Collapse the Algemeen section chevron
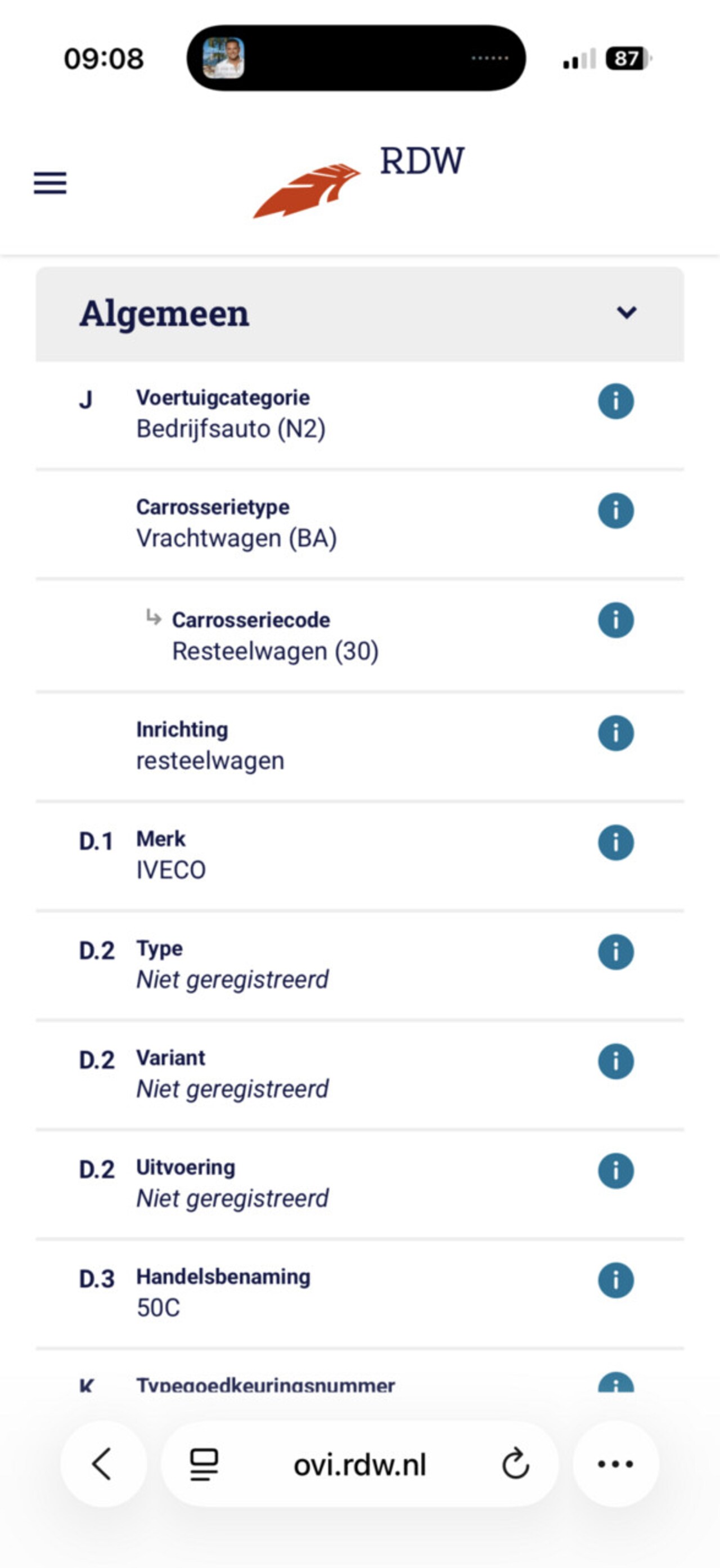This screenshot has width=720, height=1568. point(627,313)
